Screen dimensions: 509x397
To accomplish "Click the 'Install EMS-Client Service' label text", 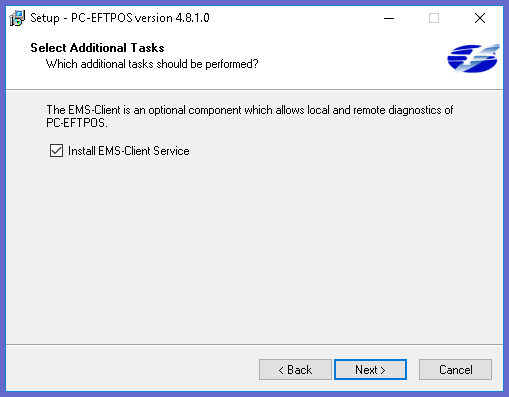I will [129, 151].
